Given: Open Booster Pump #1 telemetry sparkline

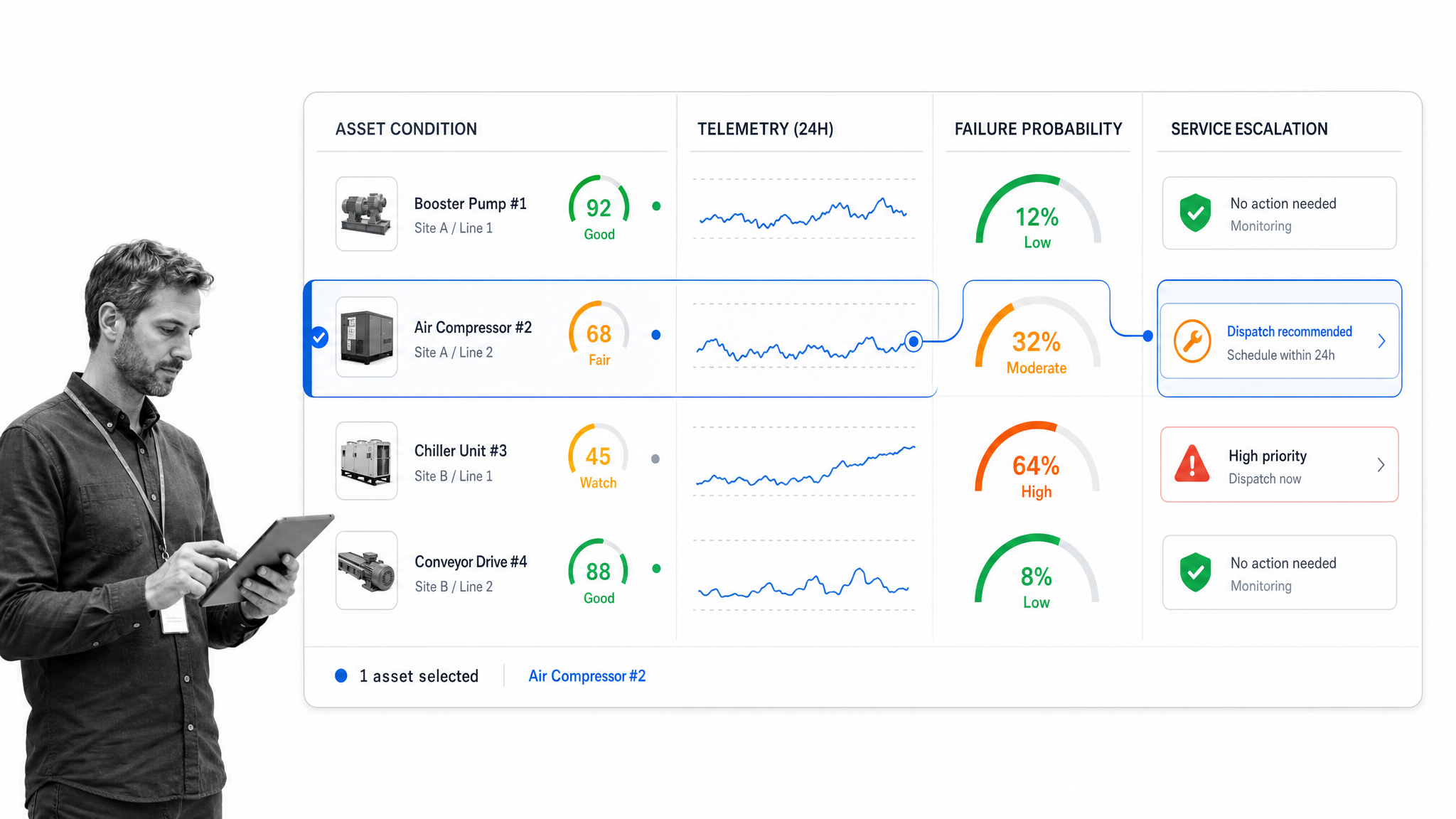Looking at the screenshot, I should [803, 212].
